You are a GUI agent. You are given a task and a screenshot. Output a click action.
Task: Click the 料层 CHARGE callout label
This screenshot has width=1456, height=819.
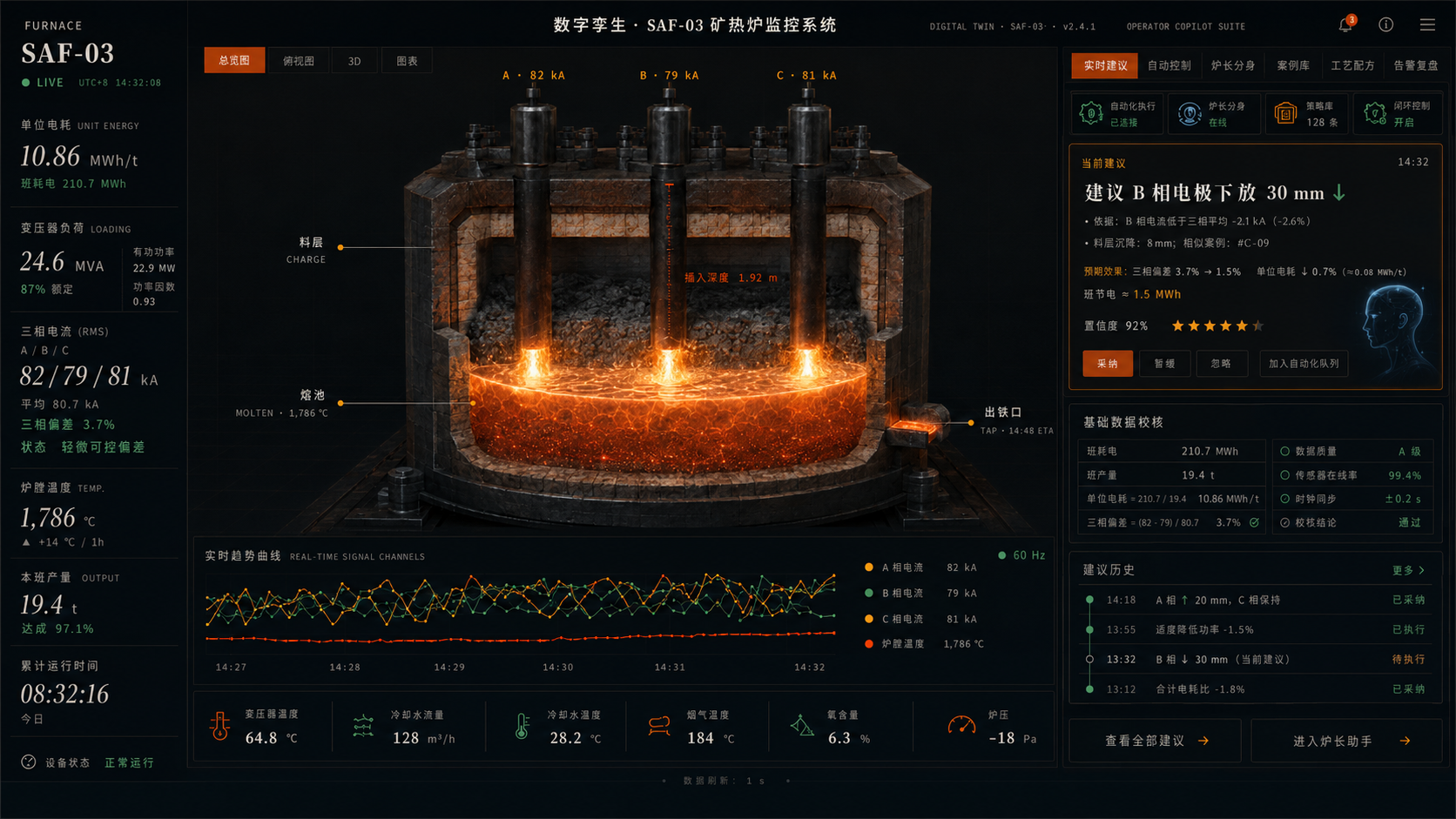pyautogui.click(x=306, y=250)
